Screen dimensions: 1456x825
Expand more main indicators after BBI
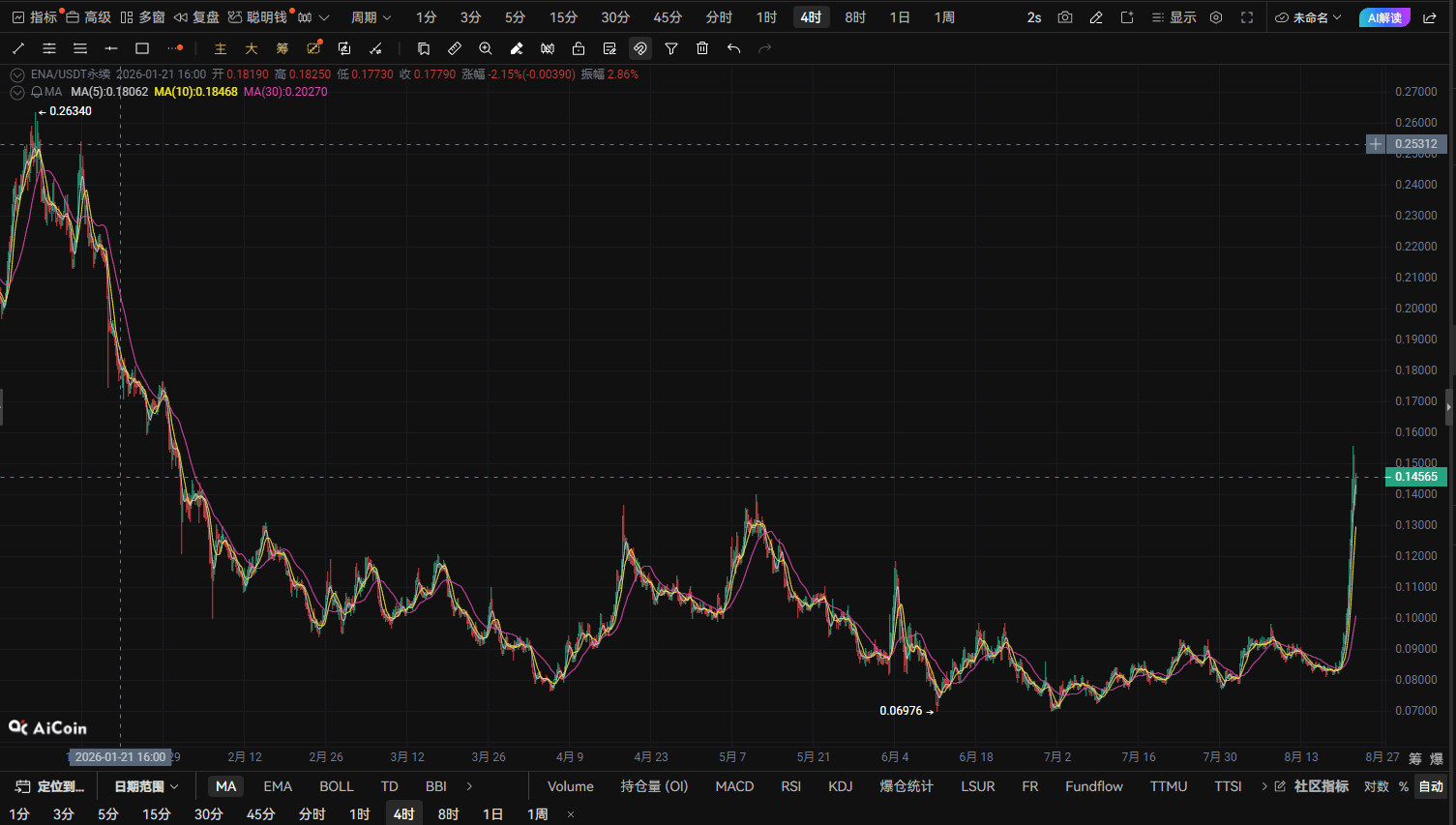pyautogui.click(x=470, y=786)
